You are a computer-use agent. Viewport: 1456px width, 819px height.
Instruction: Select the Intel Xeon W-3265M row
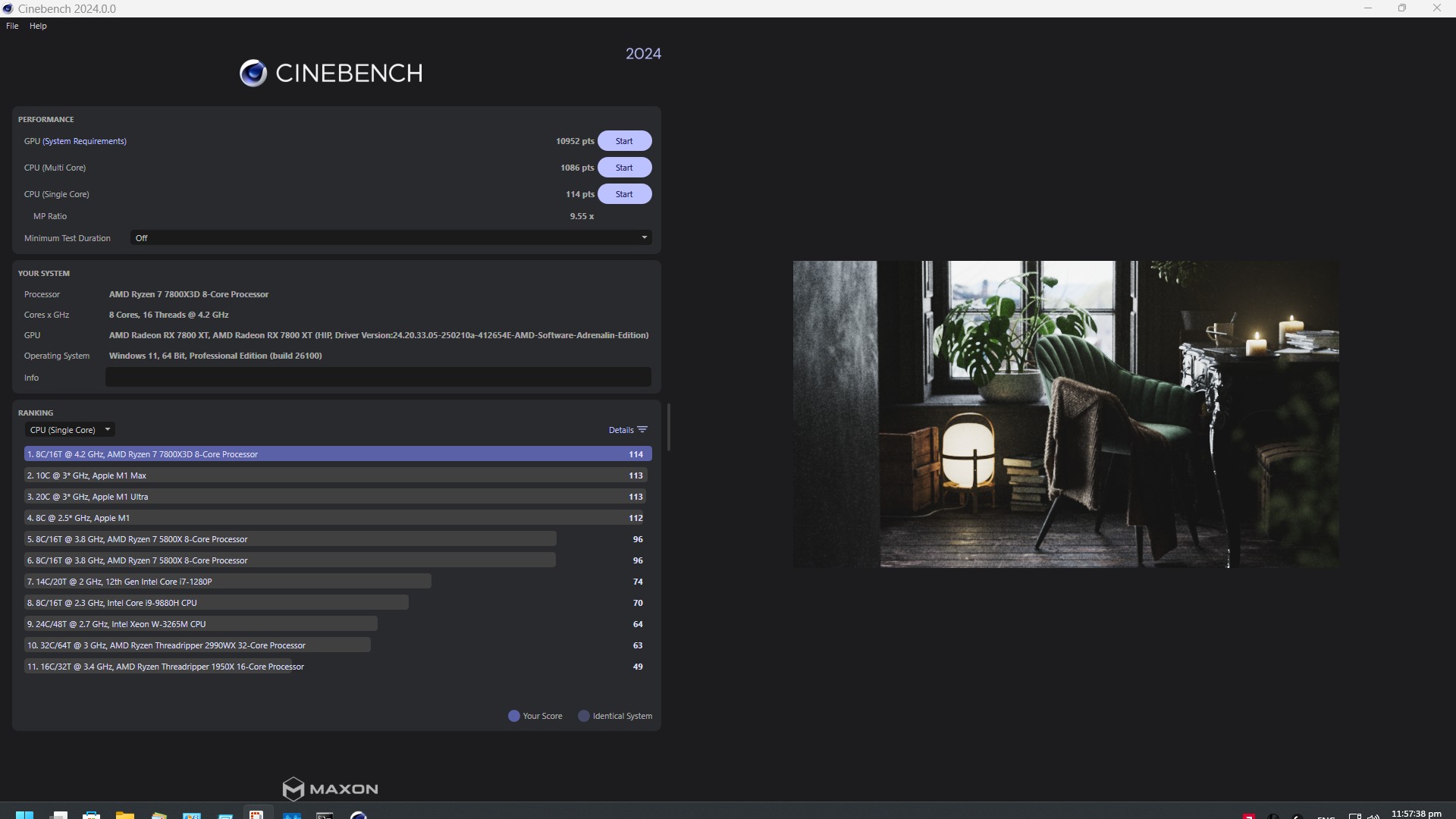click(x=338, y=624)
